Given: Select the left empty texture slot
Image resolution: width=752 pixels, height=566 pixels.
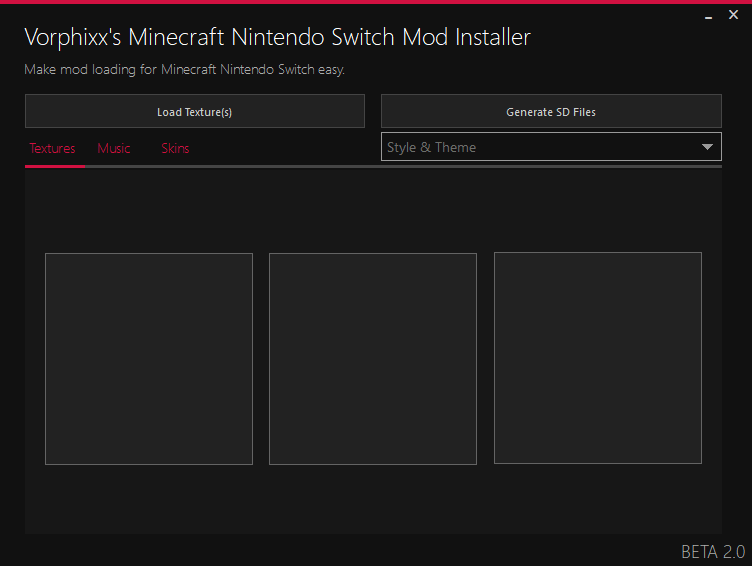Looking at the screenshot, I should pos(149,358).
